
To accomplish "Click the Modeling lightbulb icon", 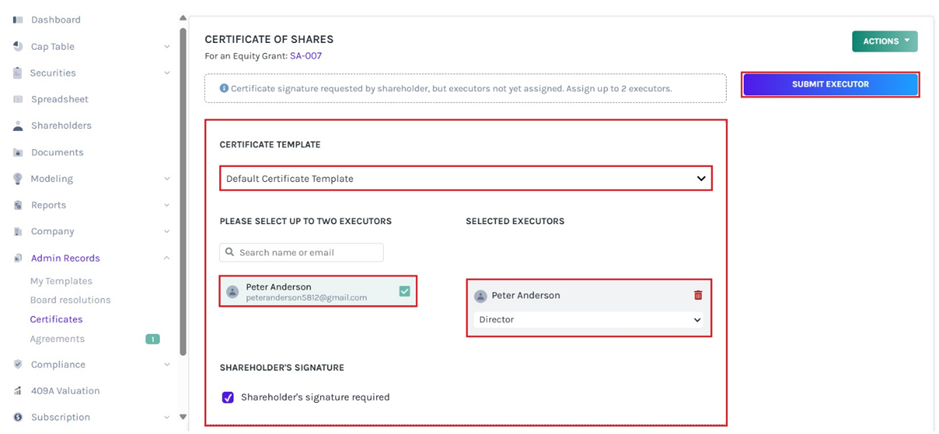I will 18,179.
